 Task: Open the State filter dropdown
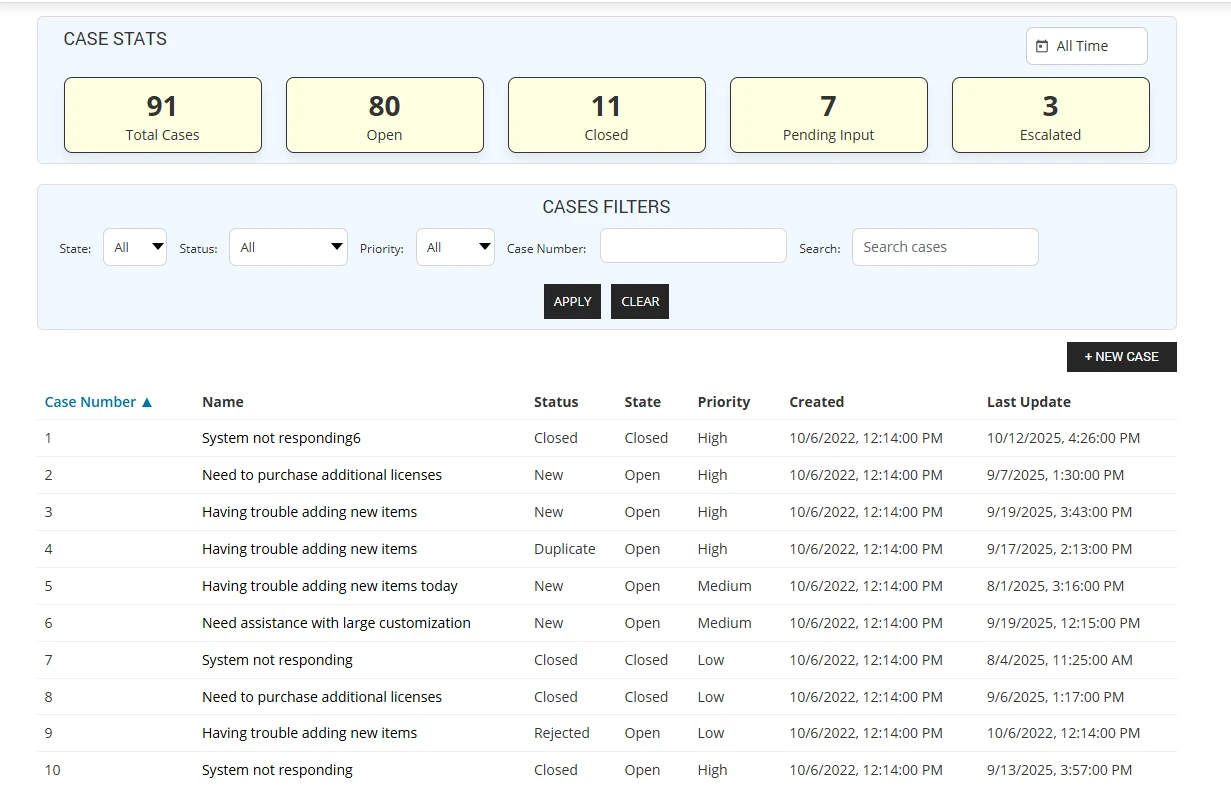click(134, 247)
